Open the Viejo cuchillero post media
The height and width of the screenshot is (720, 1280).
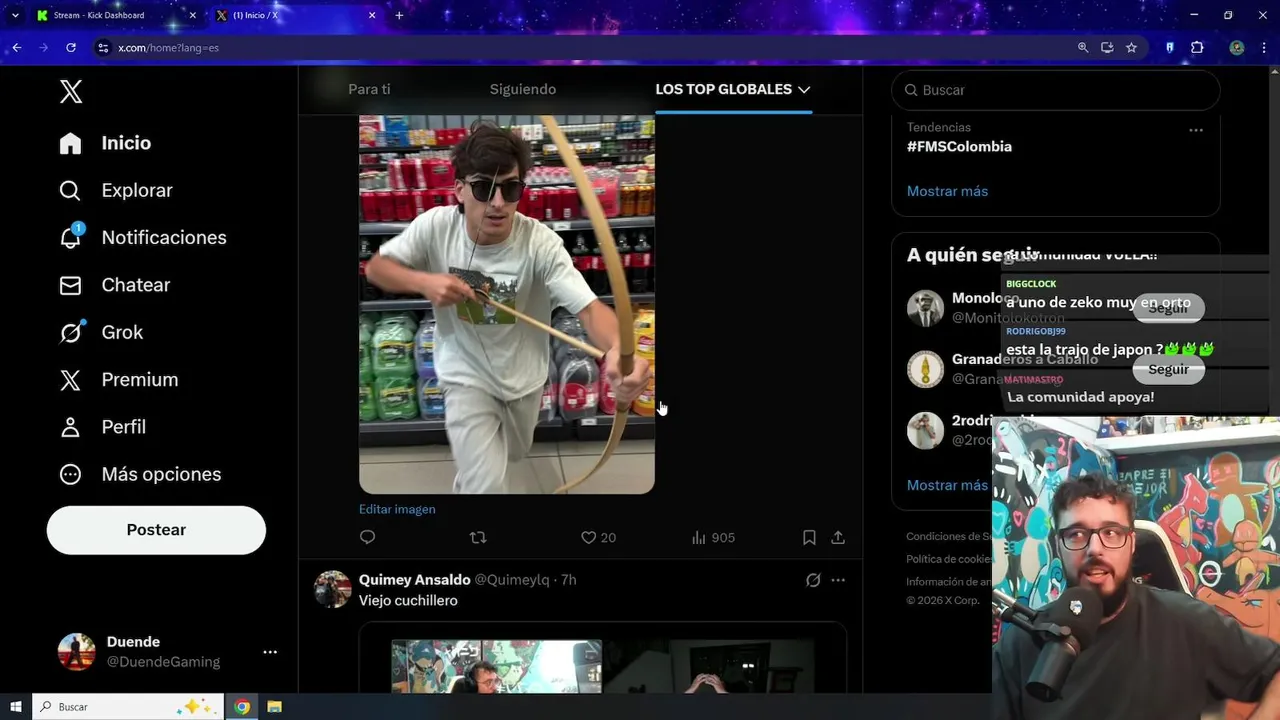click(x=603, y=657)
